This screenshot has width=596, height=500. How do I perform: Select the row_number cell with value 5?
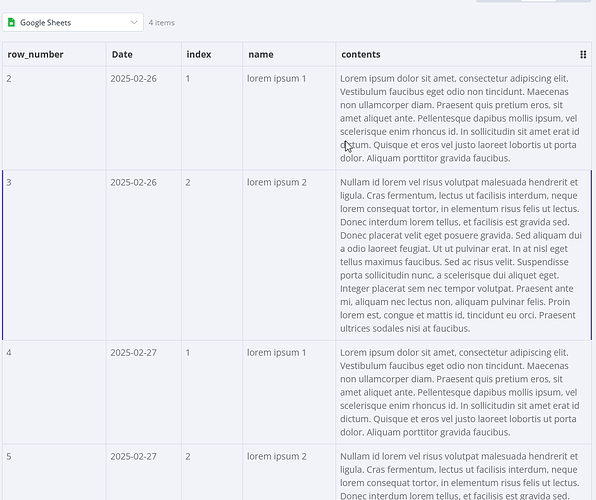point(54,472)
